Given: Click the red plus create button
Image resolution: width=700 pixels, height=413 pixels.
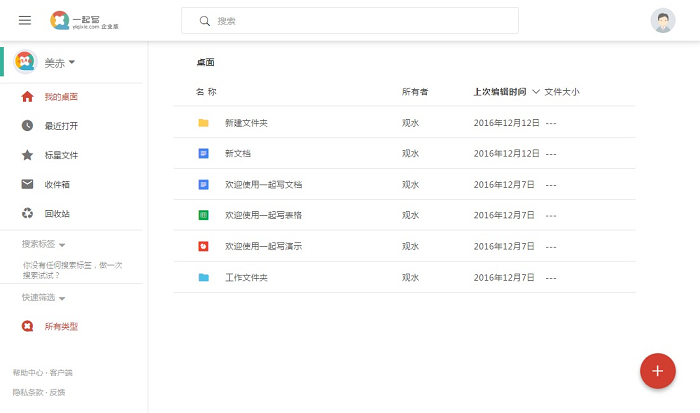Looking at the screenshot, I should click(657, 371).
